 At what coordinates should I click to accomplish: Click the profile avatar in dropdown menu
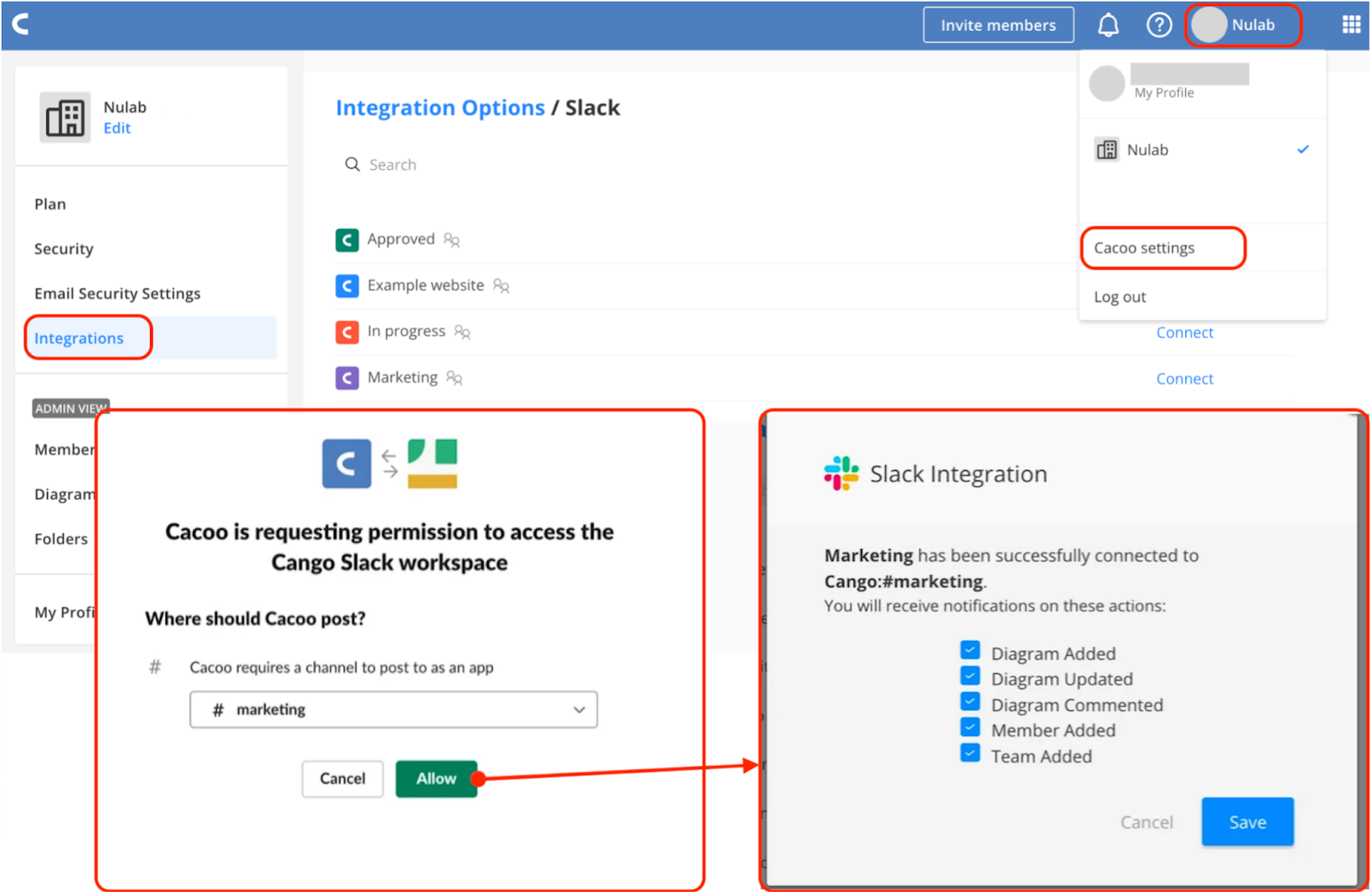(1106, 83)
